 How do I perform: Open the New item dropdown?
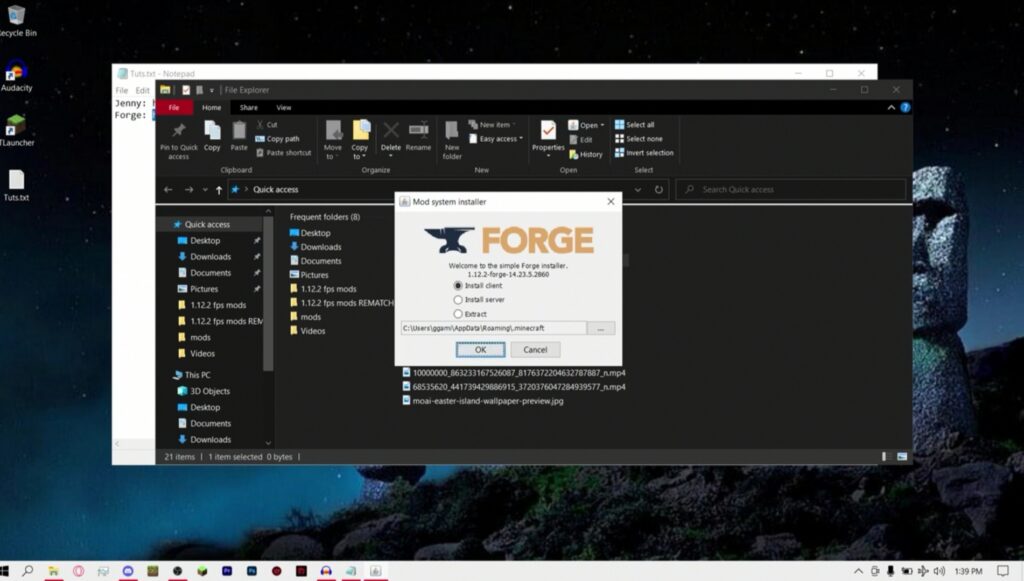(492, 125)
